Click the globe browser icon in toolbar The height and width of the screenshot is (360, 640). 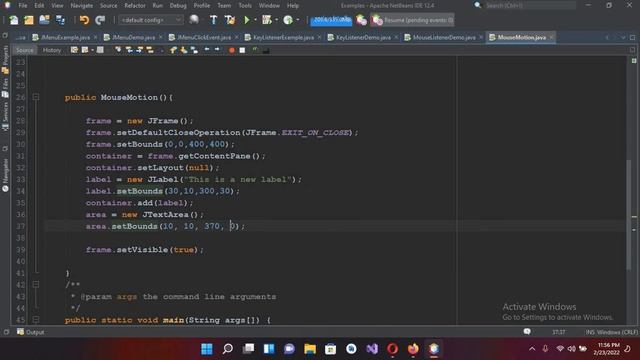(x=194, y=20)
